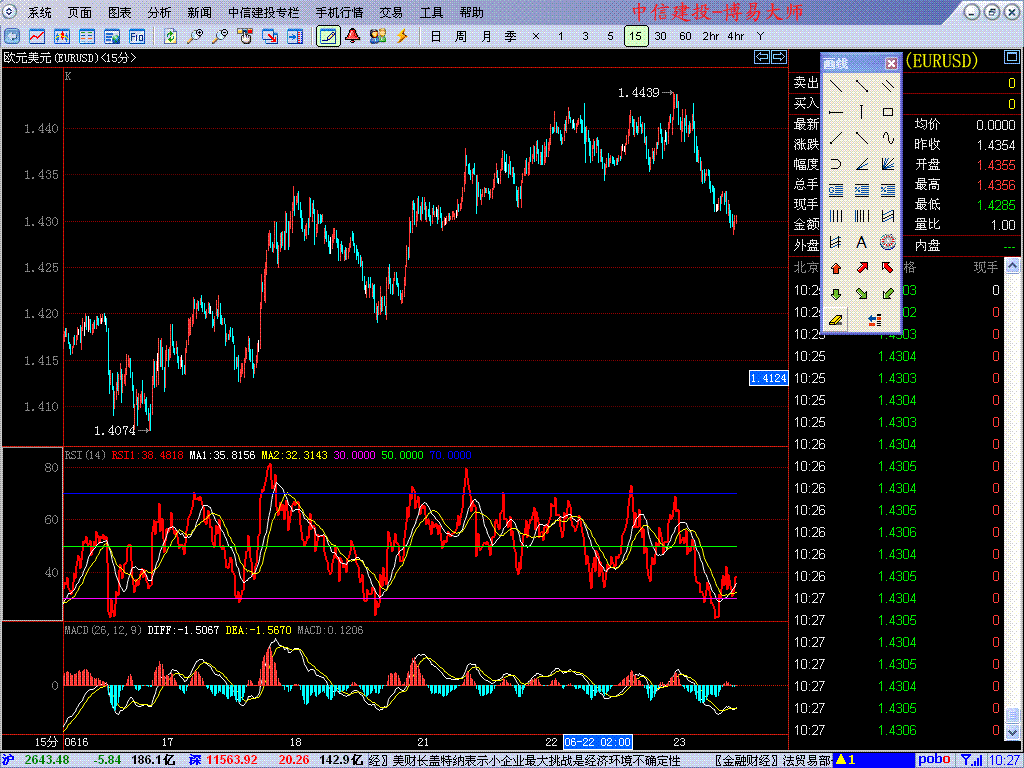
Task: Switch to monthly (月) period
Action: point(486,37)
